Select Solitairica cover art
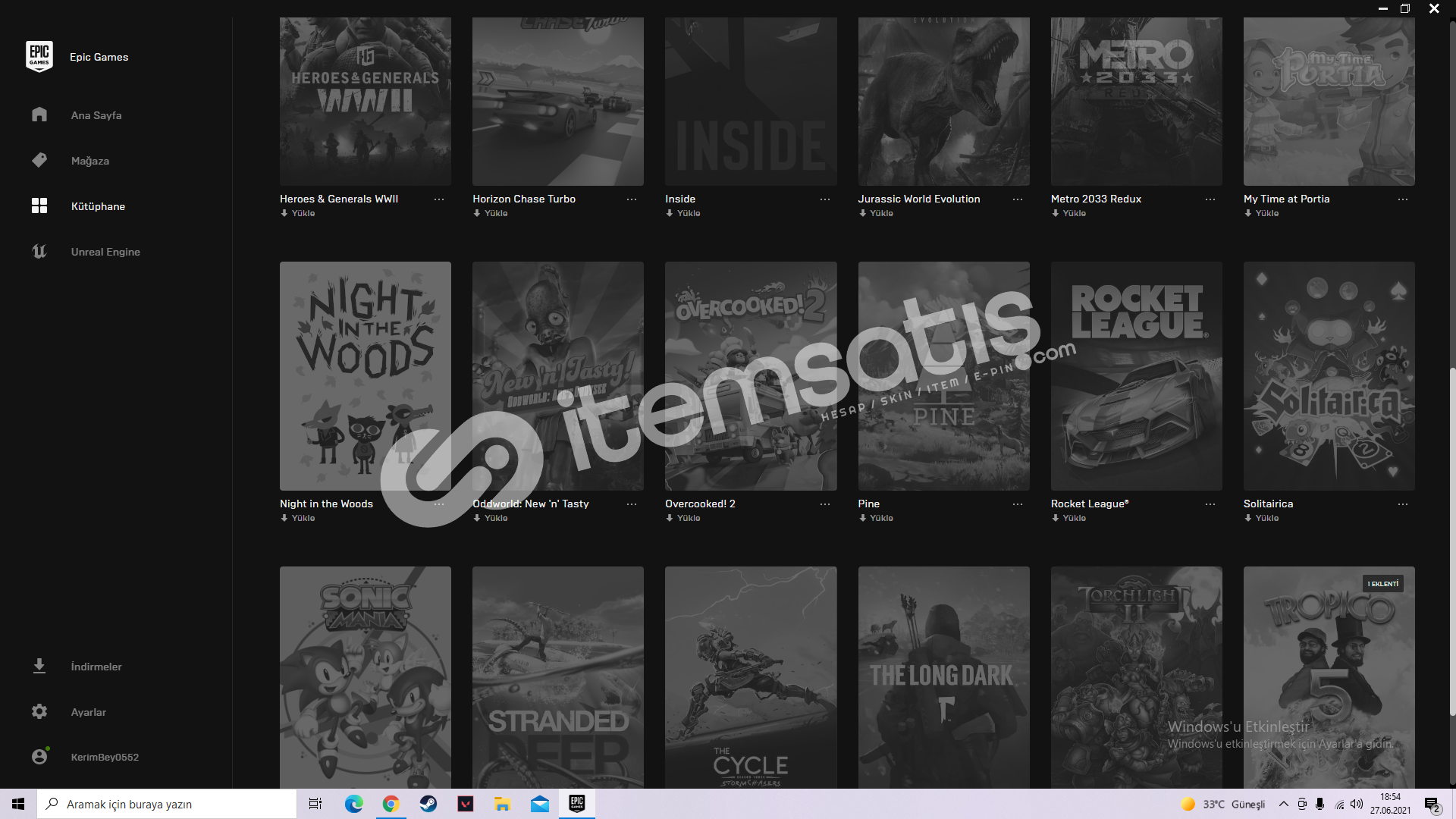 pos(1329,376)
